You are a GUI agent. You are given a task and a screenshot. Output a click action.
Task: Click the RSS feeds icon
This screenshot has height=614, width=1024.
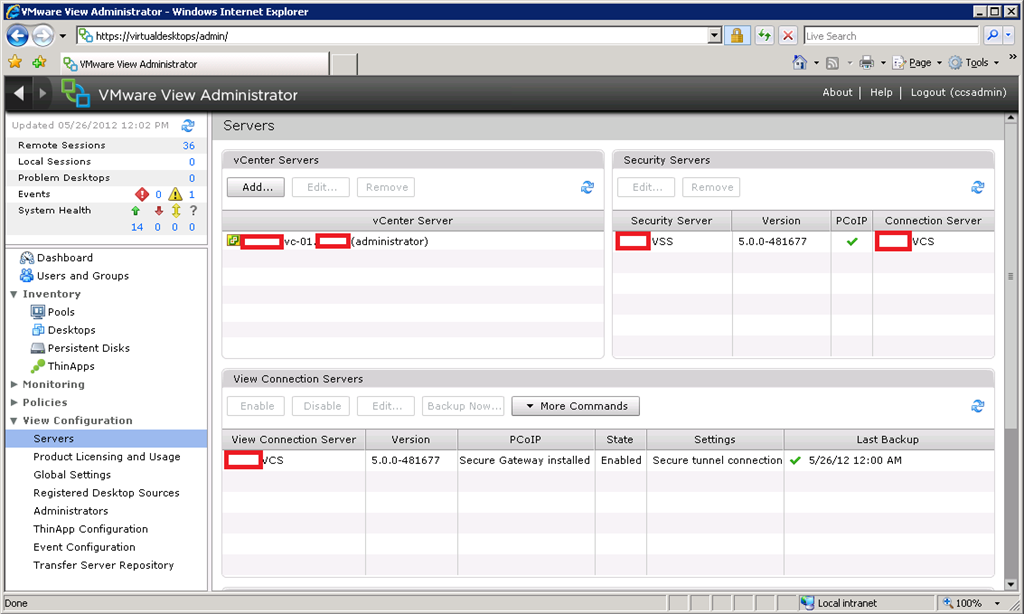coord(832,63)
